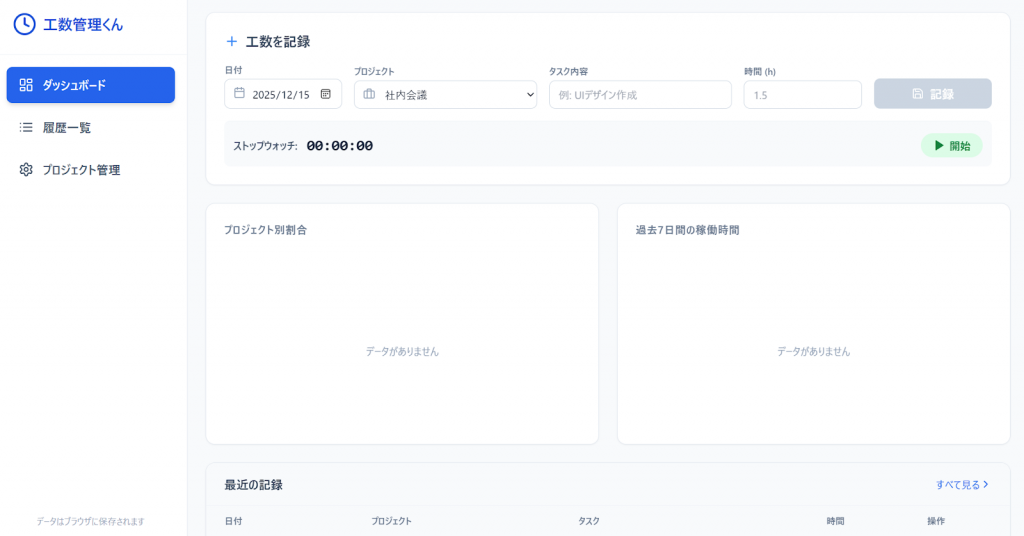The image size is (1024, 536).
Task: Click the 時間 (h) input field
Action: (802, 95)
